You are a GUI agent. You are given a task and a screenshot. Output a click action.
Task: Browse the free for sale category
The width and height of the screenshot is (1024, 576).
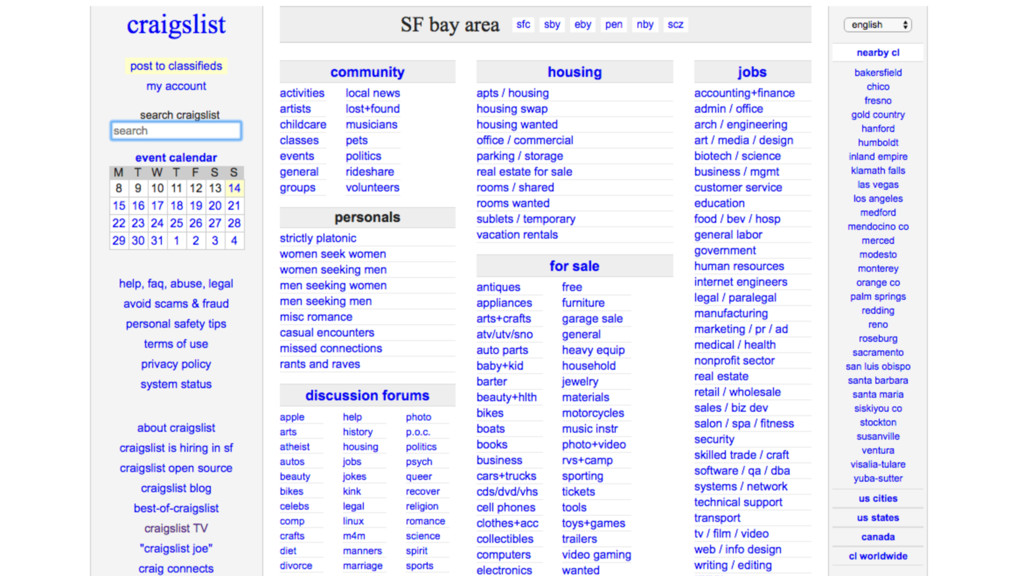pyautogui.click(x=572, y=287)
